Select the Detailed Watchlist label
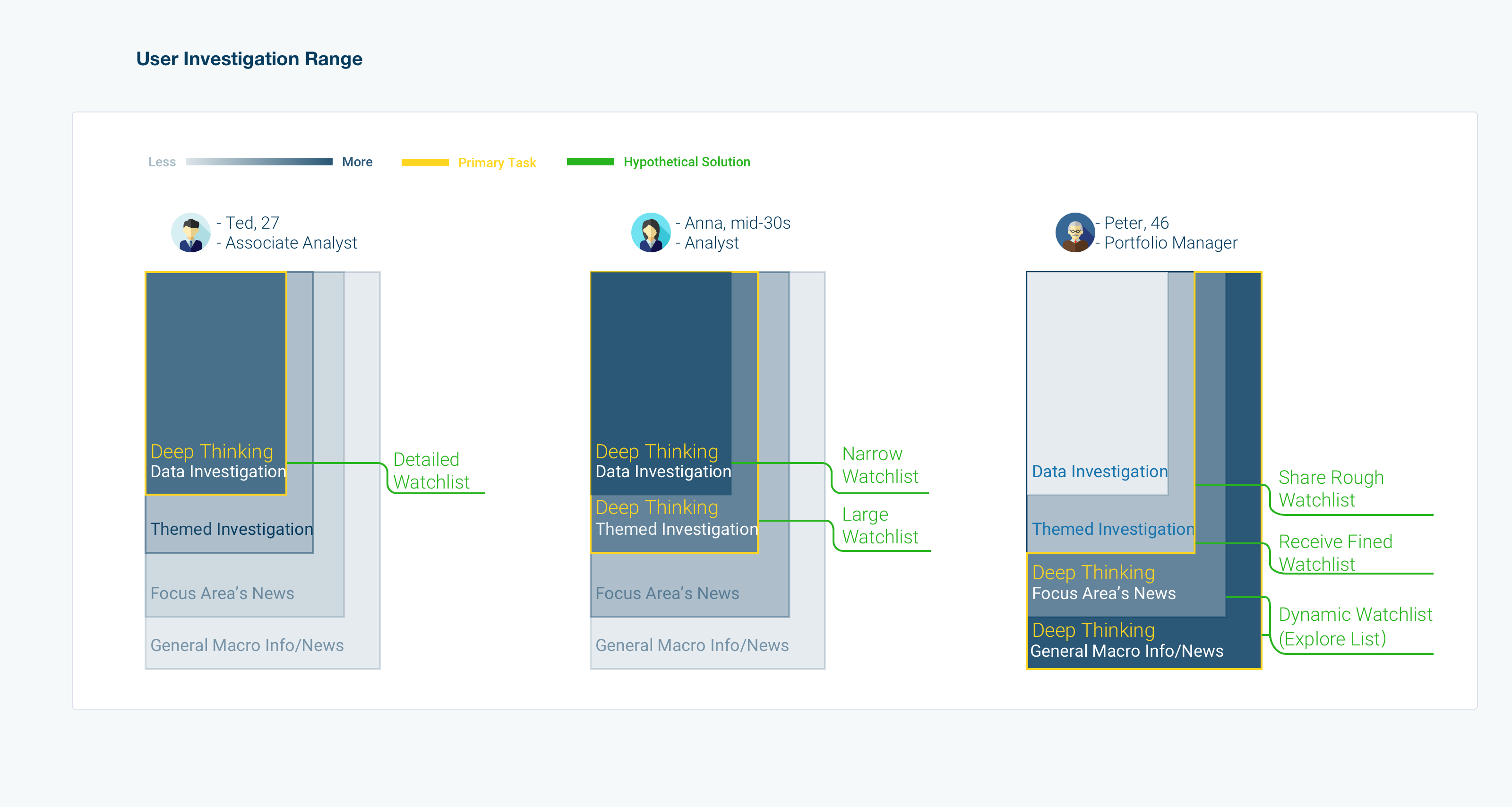Viewport: 1512px width, 807px height. coord(431,471)
